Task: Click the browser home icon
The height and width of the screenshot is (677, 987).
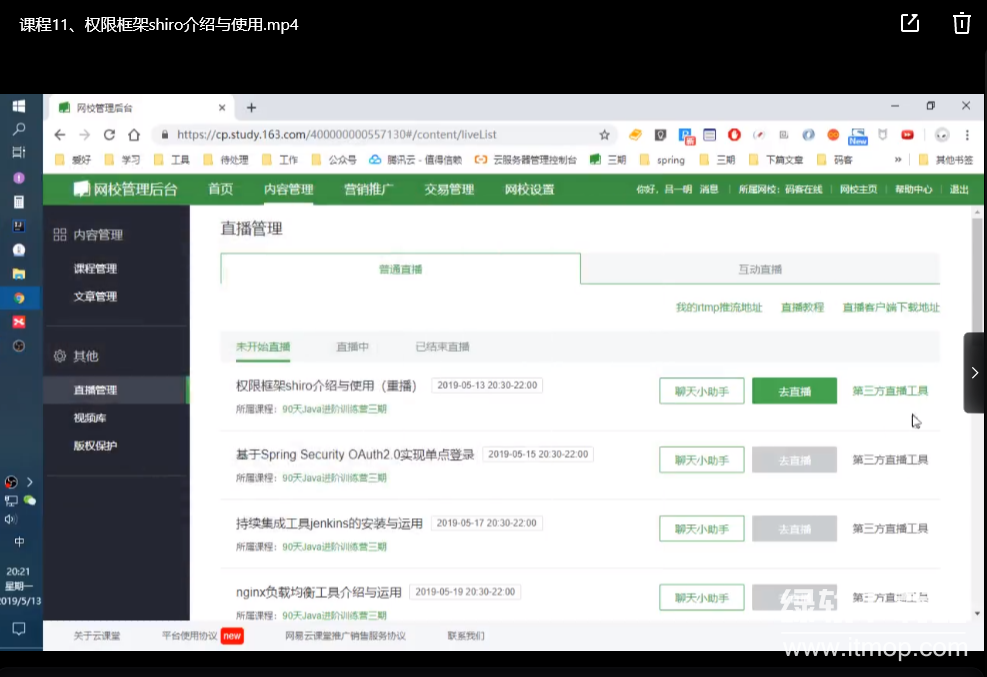Action: [x=133, y=134]
